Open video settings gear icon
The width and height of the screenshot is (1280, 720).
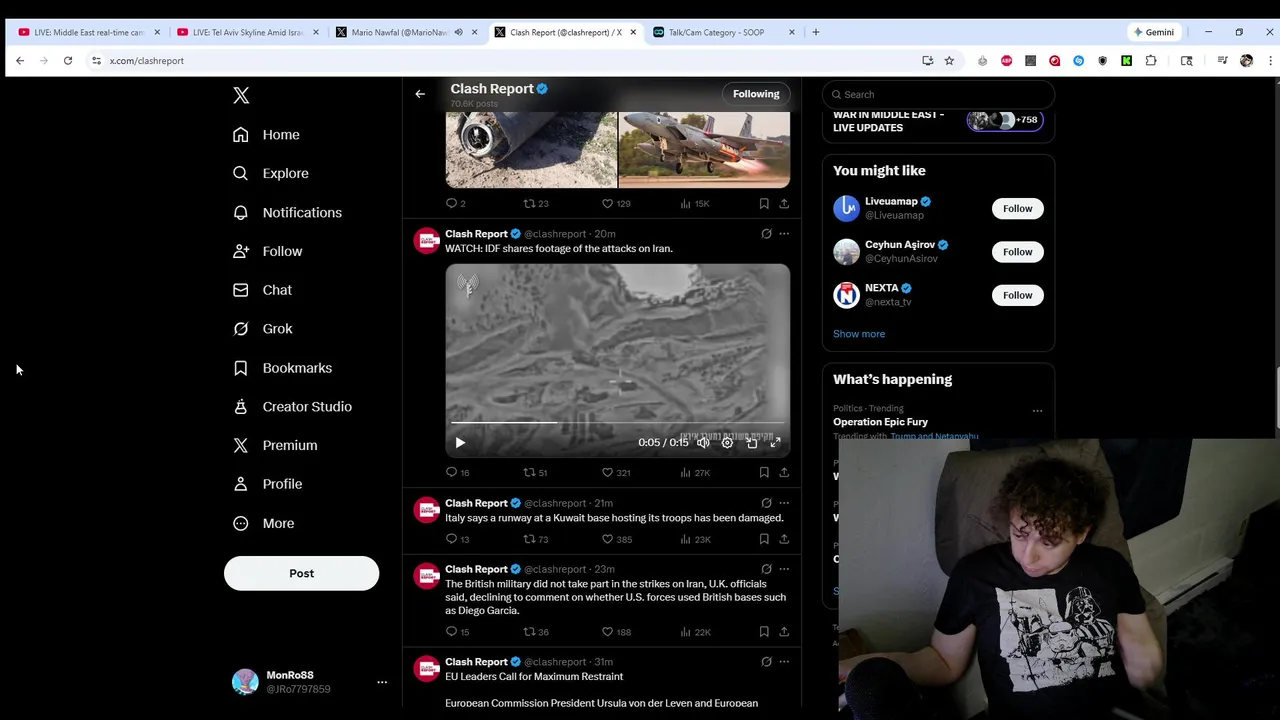[727, 442]
